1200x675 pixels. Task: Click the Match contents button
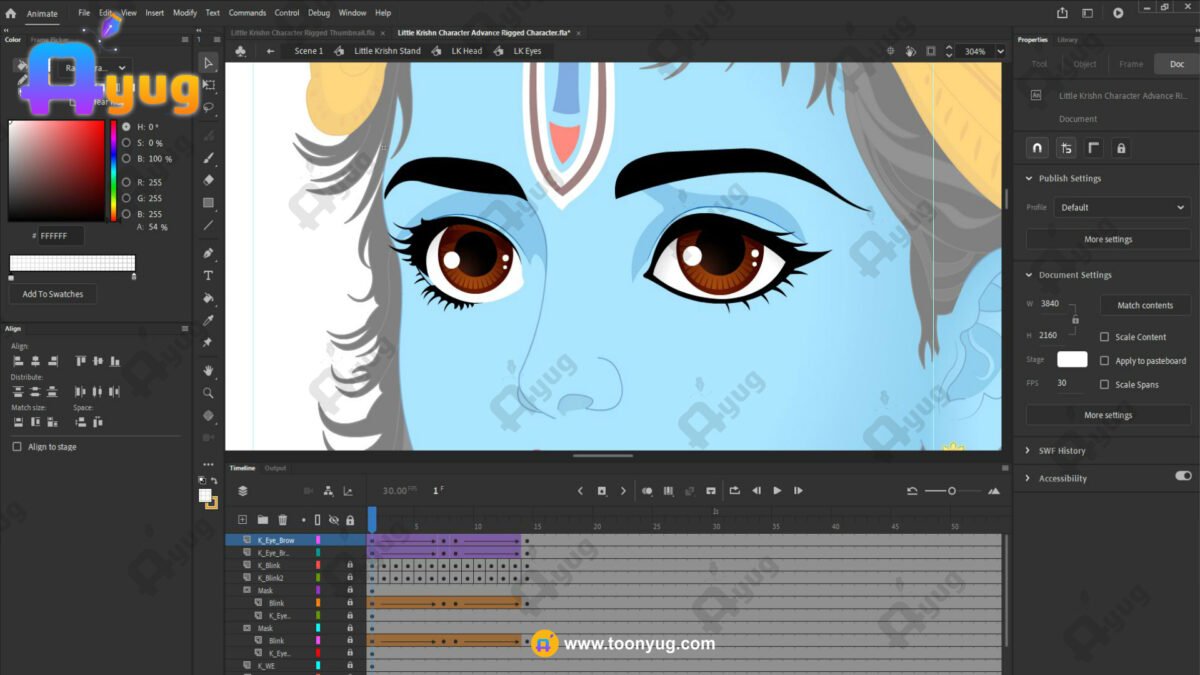(1145, 305)
